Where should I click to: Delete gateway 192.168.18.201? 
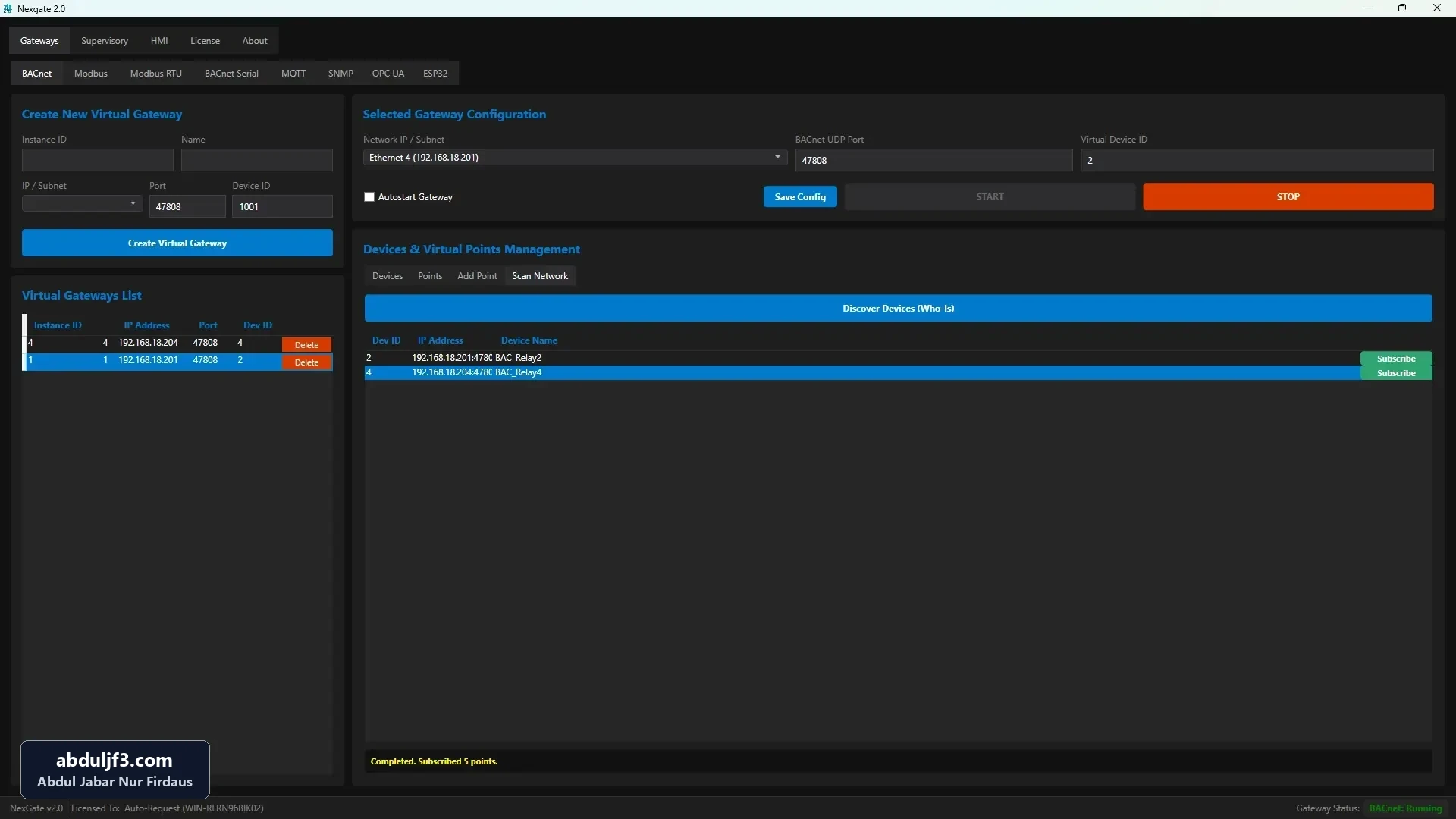coord(306,362)
